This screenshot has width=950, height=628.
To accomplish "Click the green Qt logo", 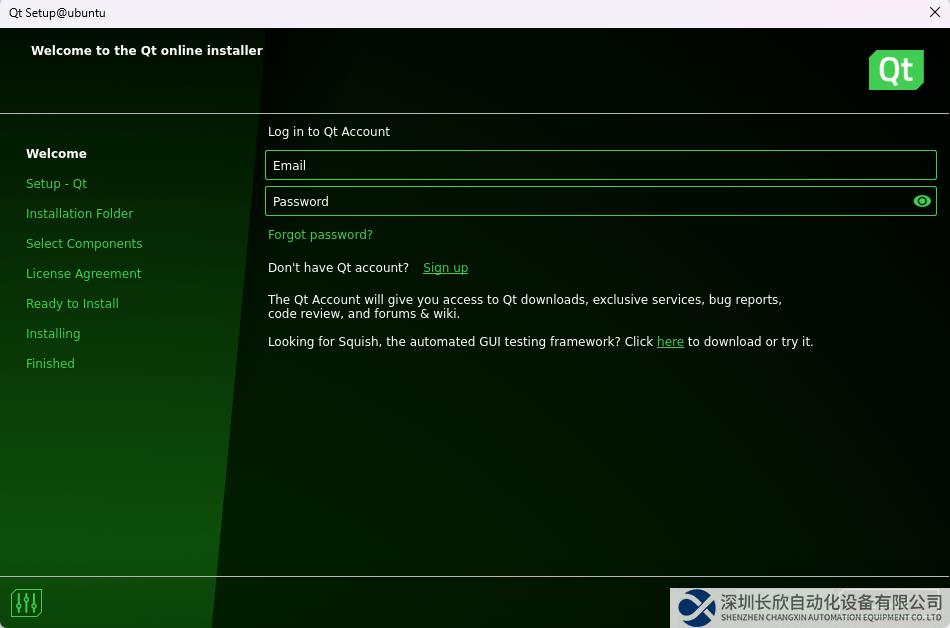I will (x=896, y=70).
